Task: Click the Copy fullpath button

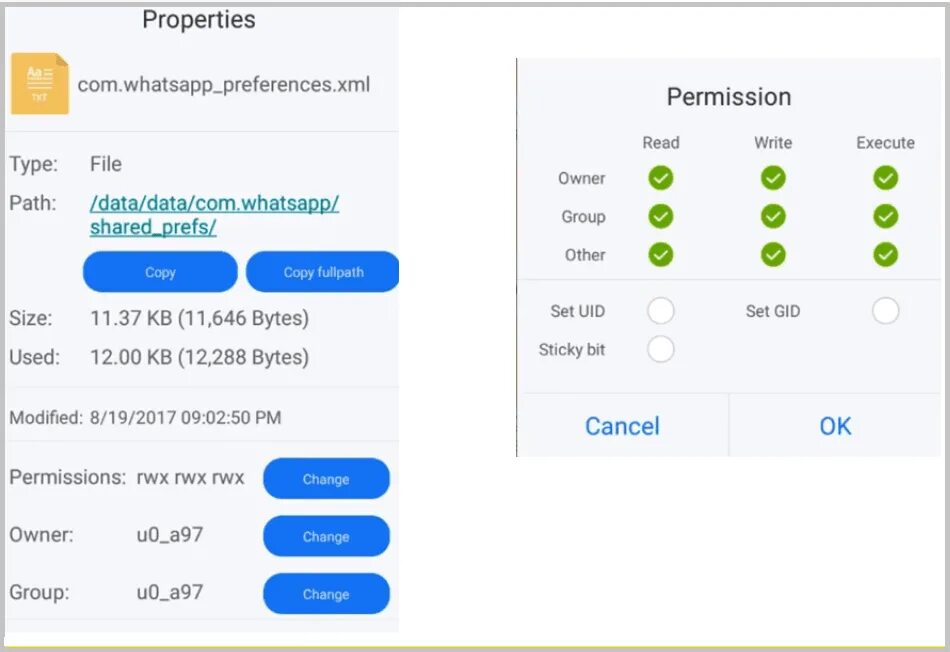Action: (x=323, y=272)
